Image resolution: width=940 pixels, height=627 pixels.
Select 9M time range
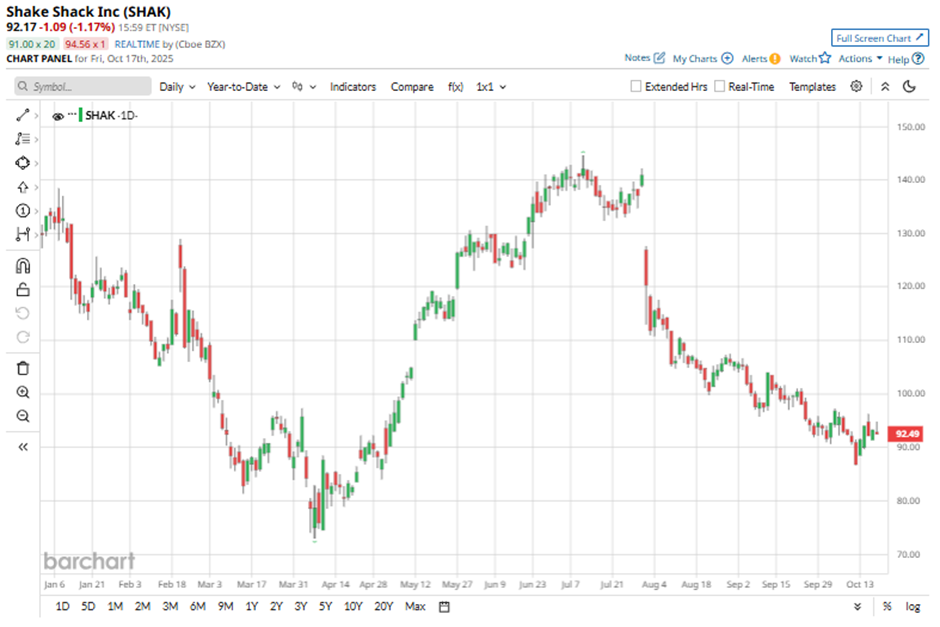225,607
